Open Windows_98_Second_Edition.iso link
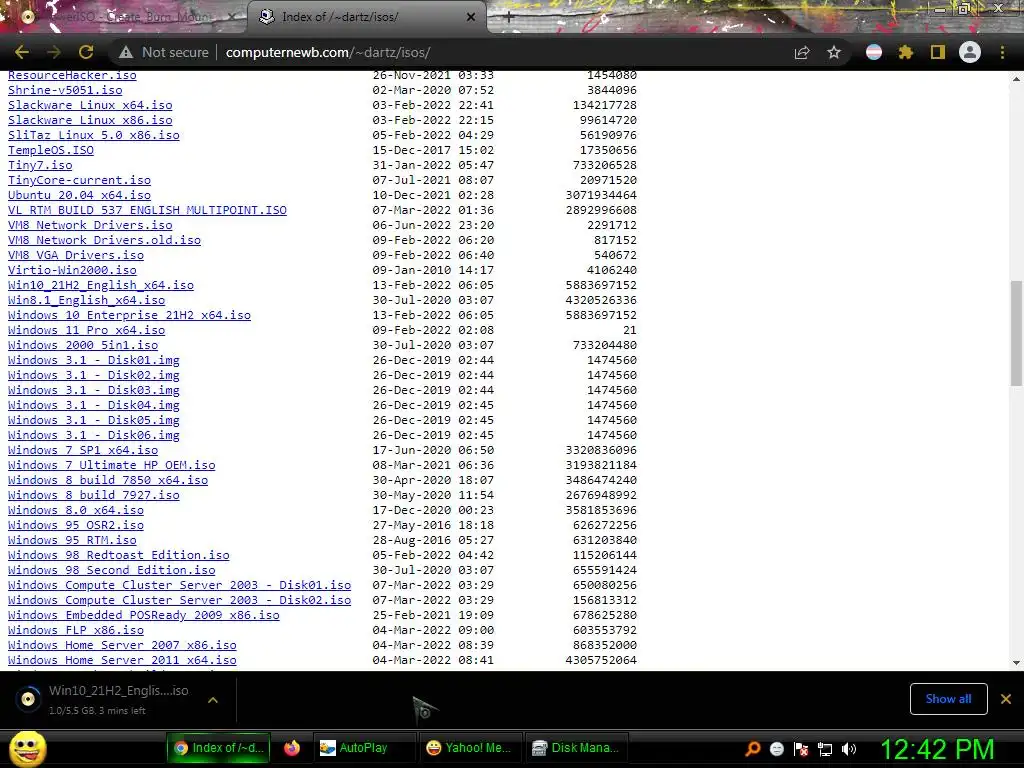The height and width of the screenshot is (768, 1024). click(x=111, y=571)
